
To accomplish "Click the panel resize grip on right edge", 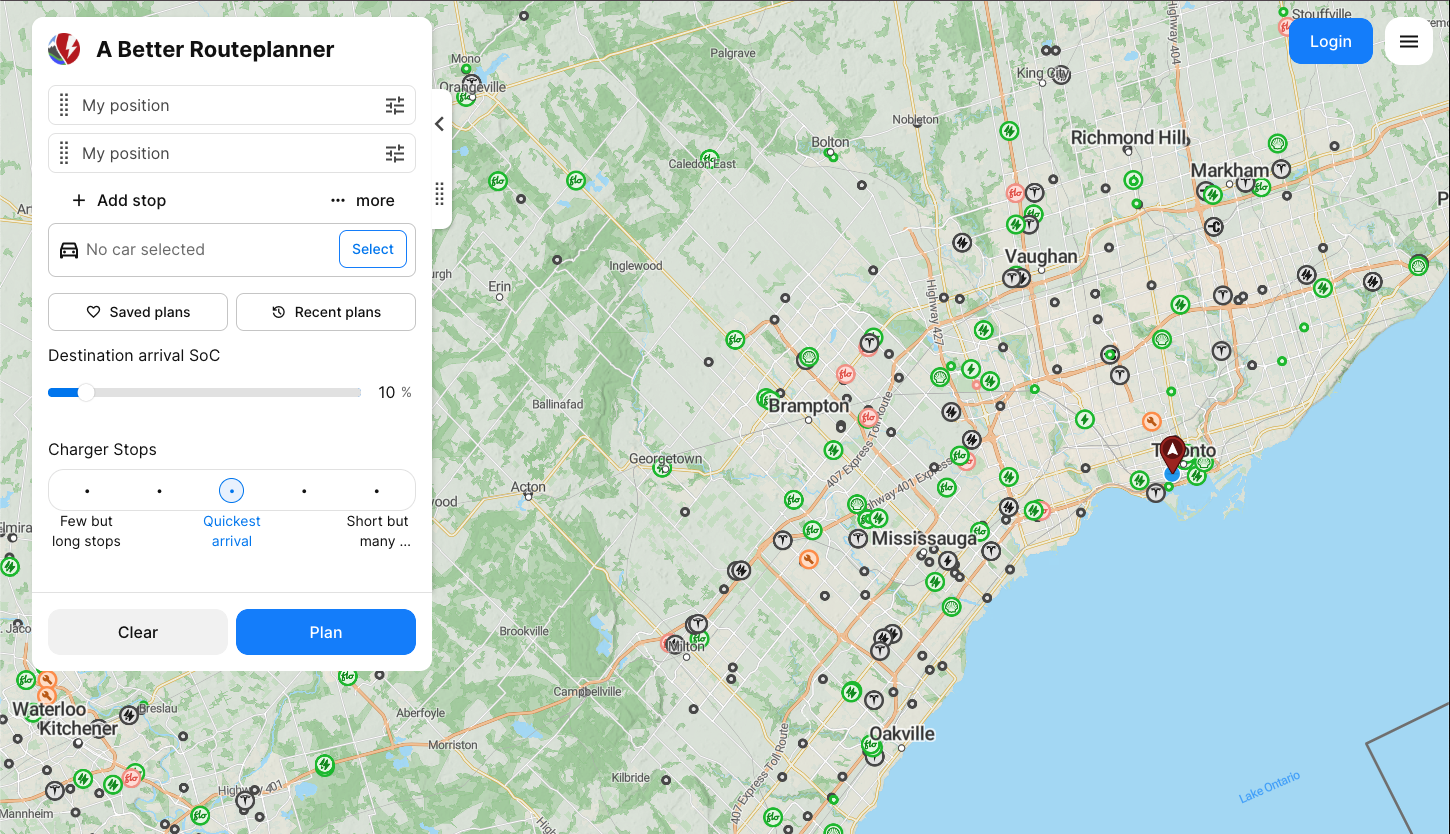I will click(439, 194).
